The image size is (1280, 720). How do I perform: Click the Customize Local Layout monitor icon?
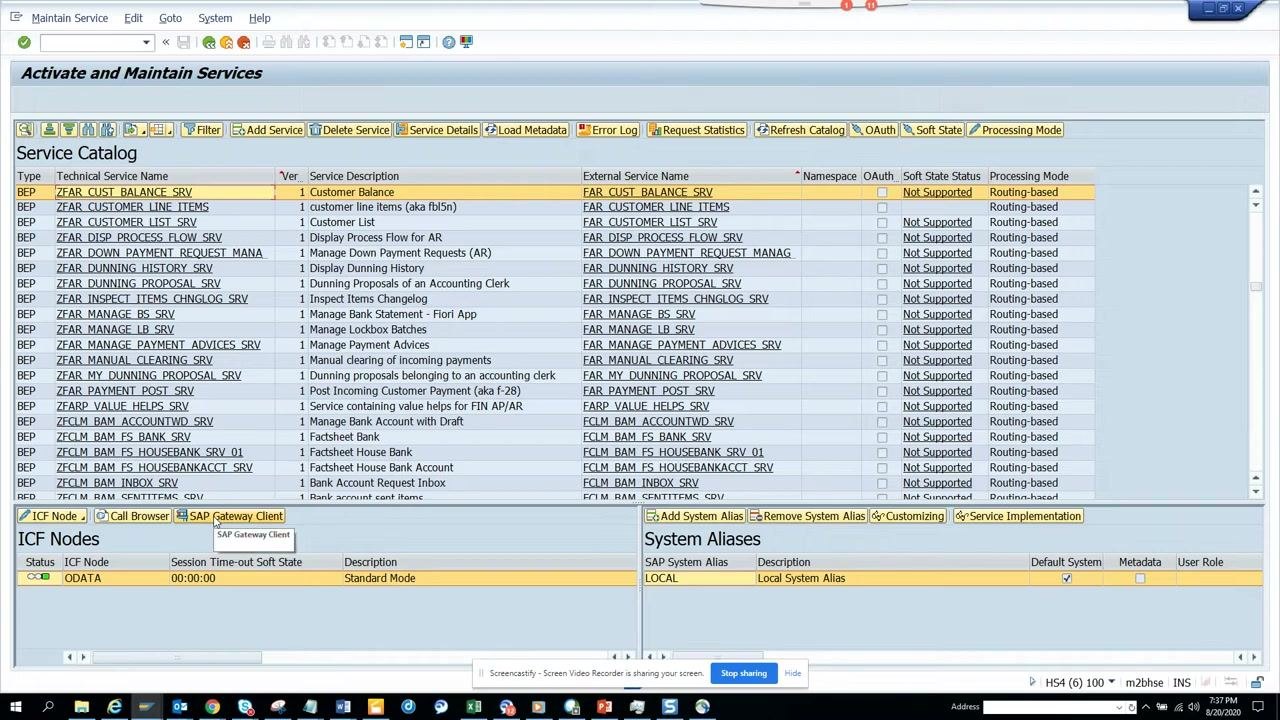[x=466, y=42]
